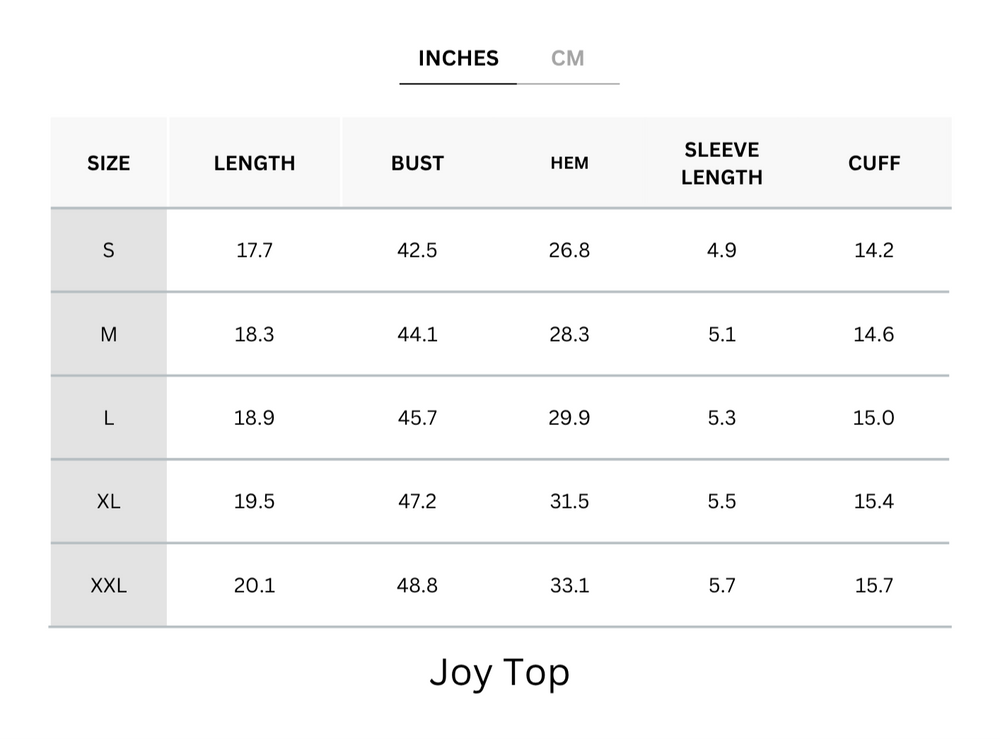Click the 48.8 bust value for XXL

point(417,585)
